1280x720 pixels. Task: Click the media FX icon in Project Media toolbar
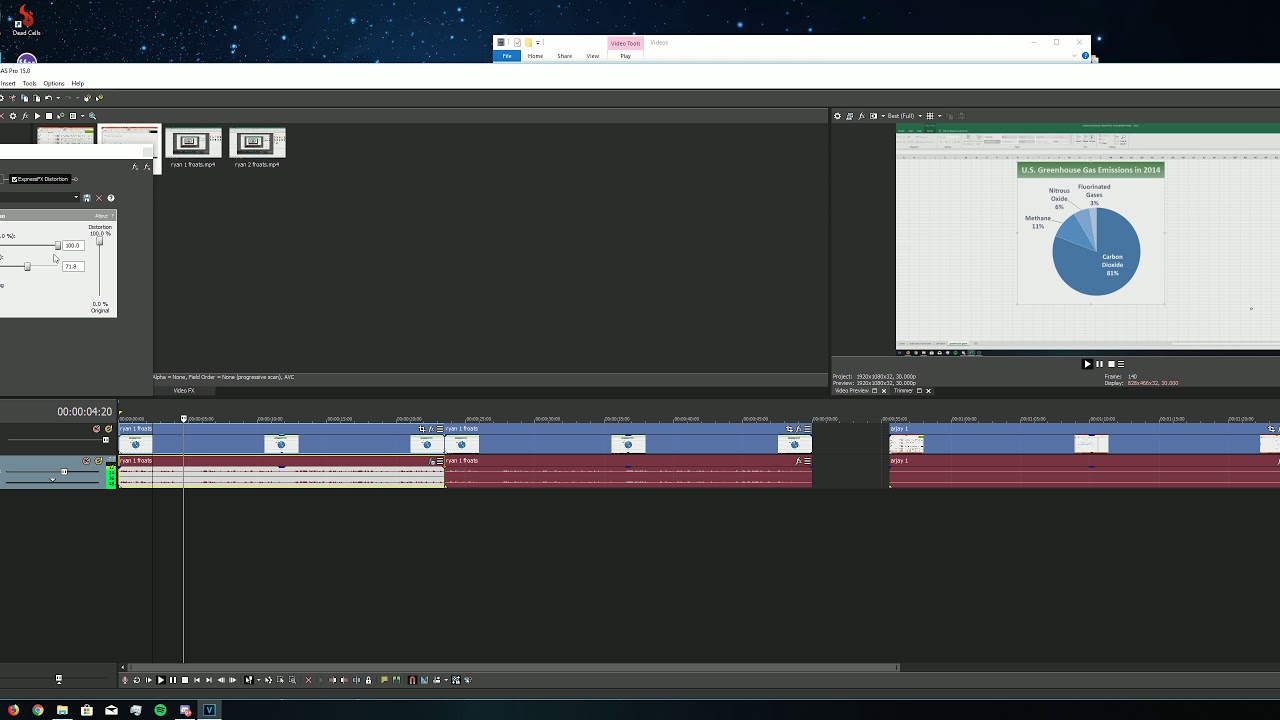point(25,116)
